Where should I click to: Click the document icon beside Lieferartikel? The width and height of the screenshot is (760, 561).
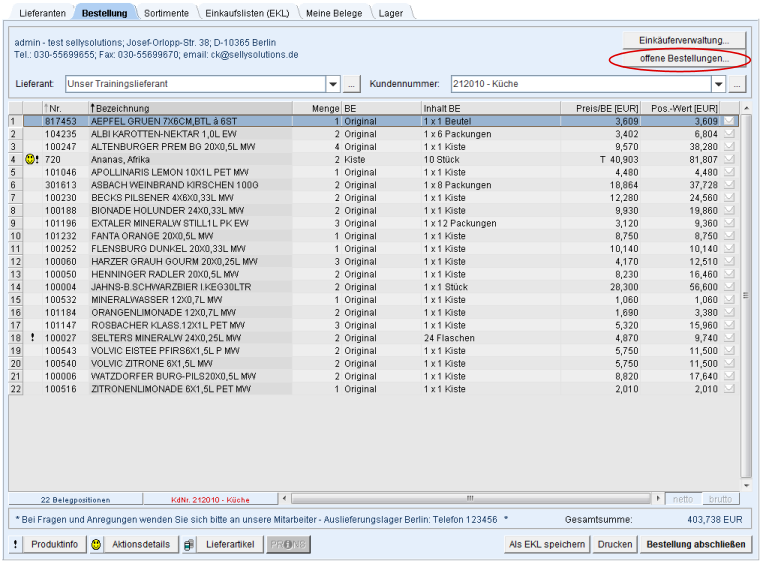[x=189, y=544]
